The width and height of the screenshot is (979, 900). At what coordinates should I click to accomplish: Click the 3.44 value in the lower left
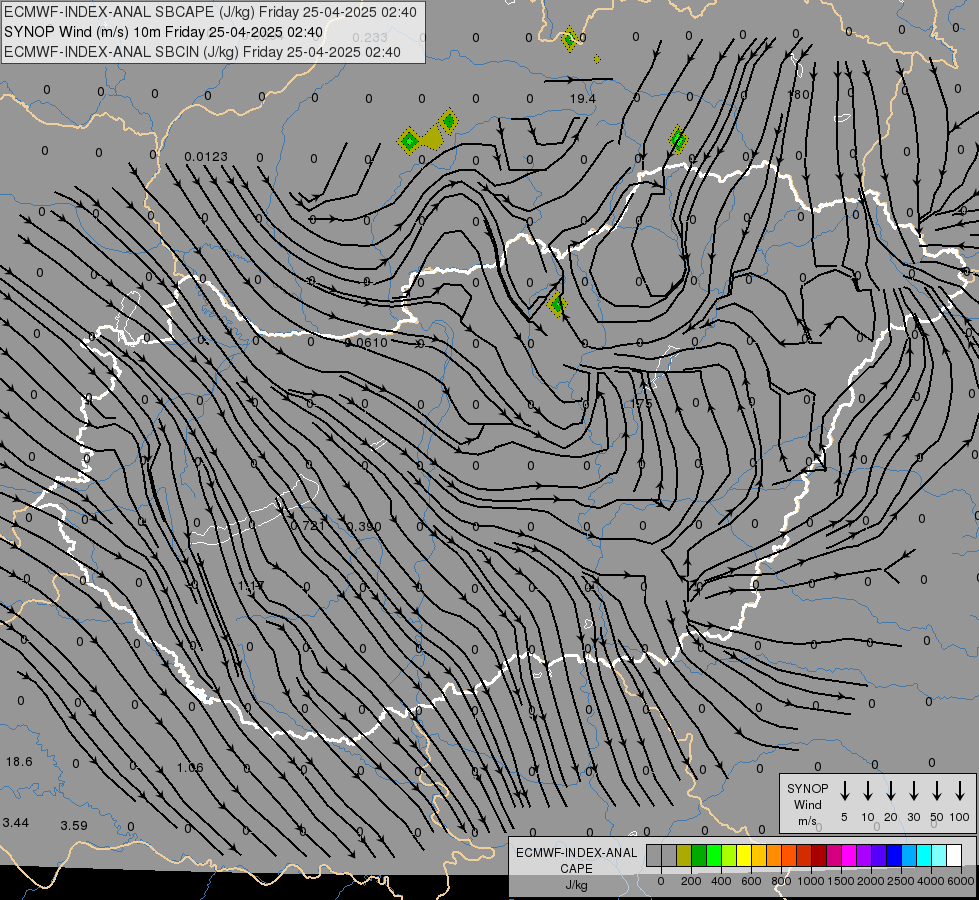pos(16,823)
